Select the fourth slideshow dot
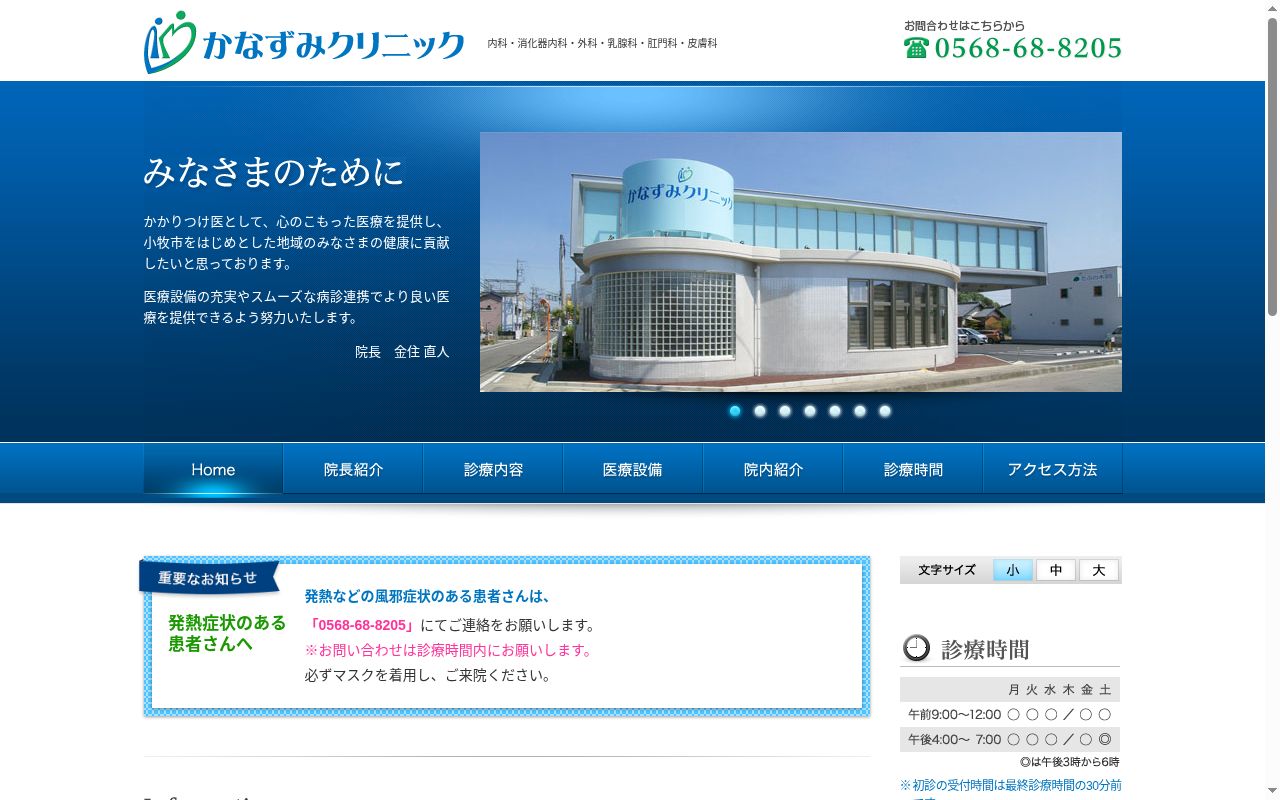This screenshot has width=1280, height=800. (x=810, y=411)
